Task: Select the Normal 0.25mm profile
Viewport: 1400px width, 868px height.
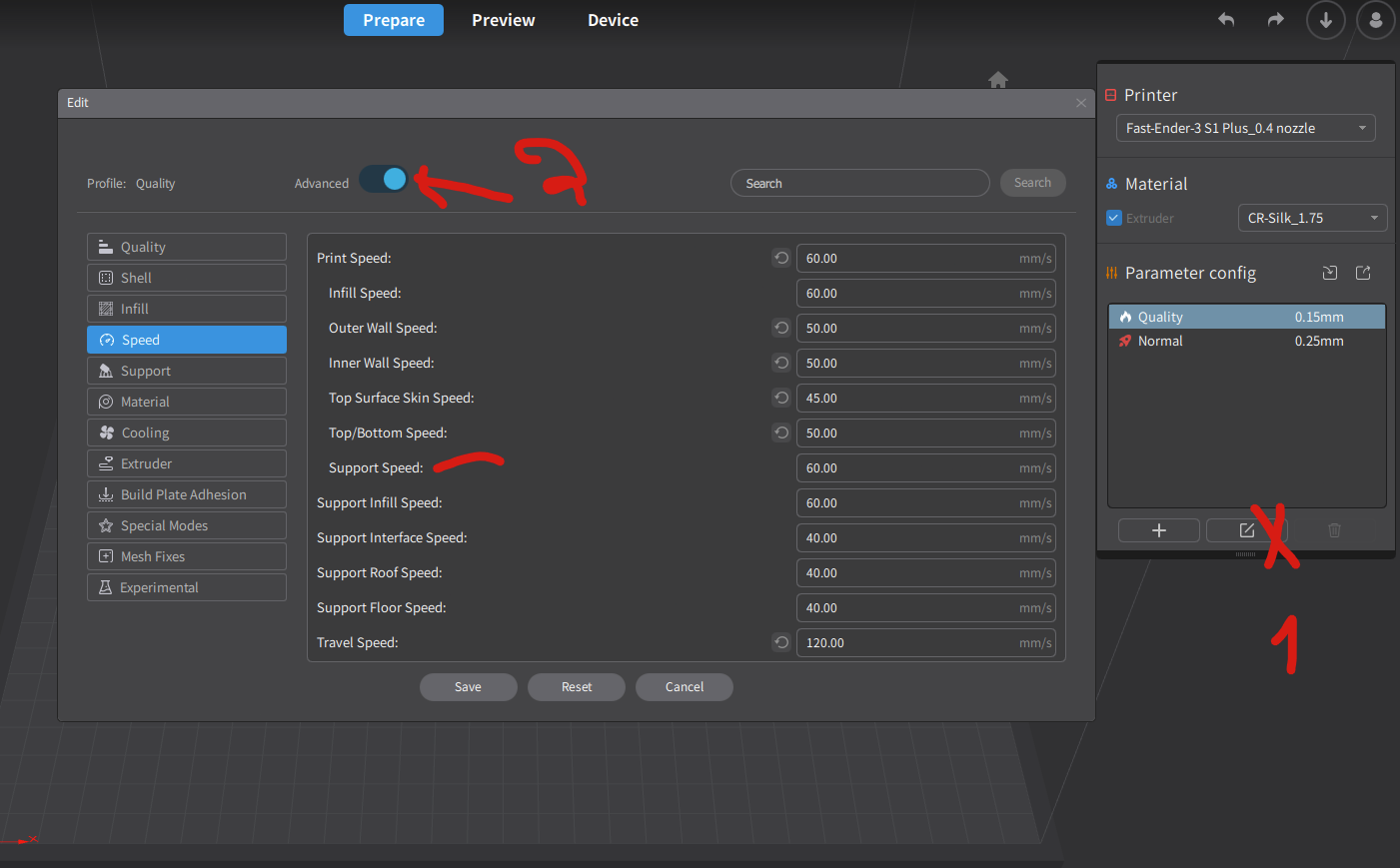Action: tap(1246, 341)
